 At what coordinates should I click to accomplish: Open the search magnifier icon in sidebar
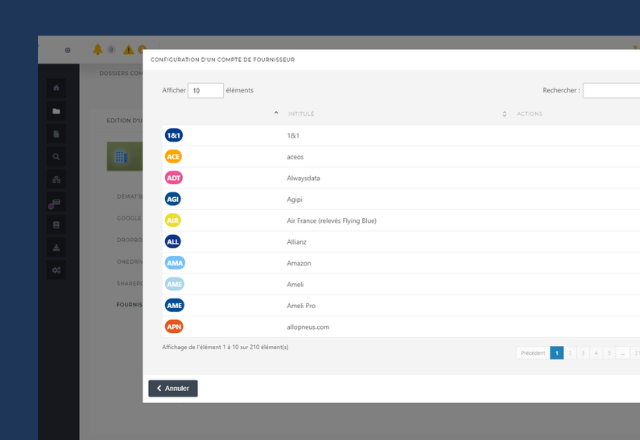(56, 157)
